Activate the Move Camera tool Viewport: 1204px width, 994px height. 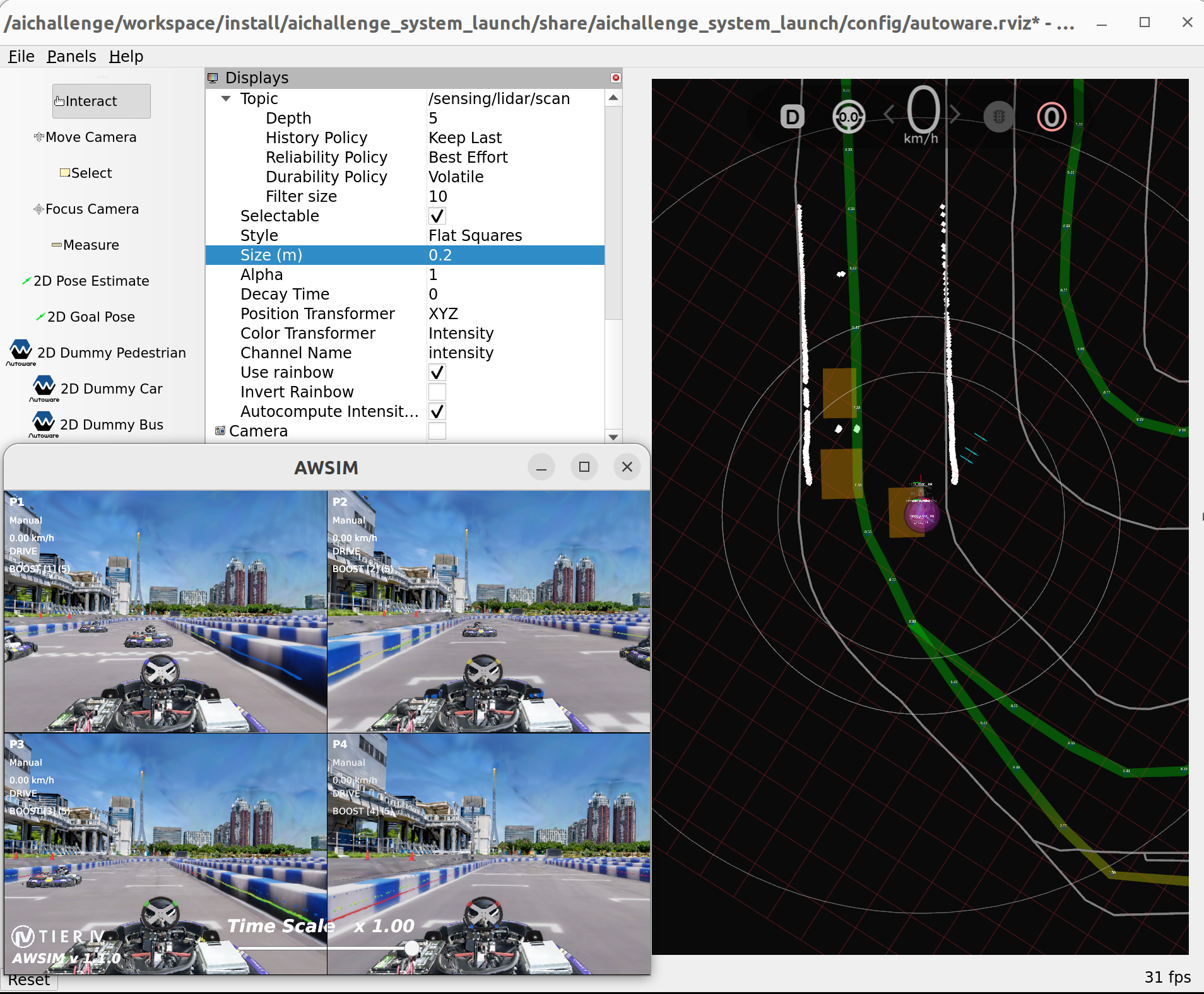coord(85,137)
